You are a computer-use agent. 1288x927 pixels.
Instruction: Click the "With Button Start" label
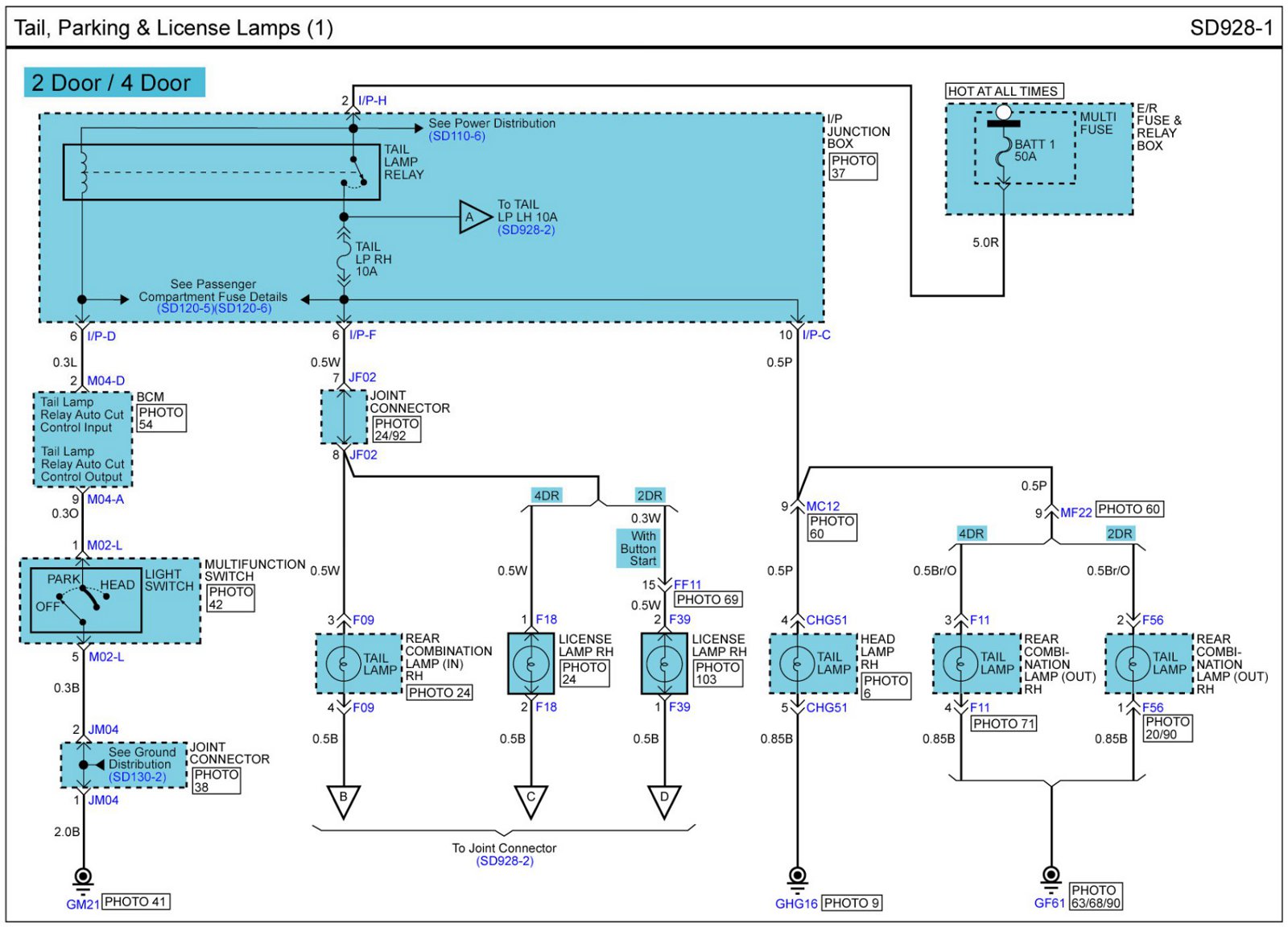pos(639,548)
